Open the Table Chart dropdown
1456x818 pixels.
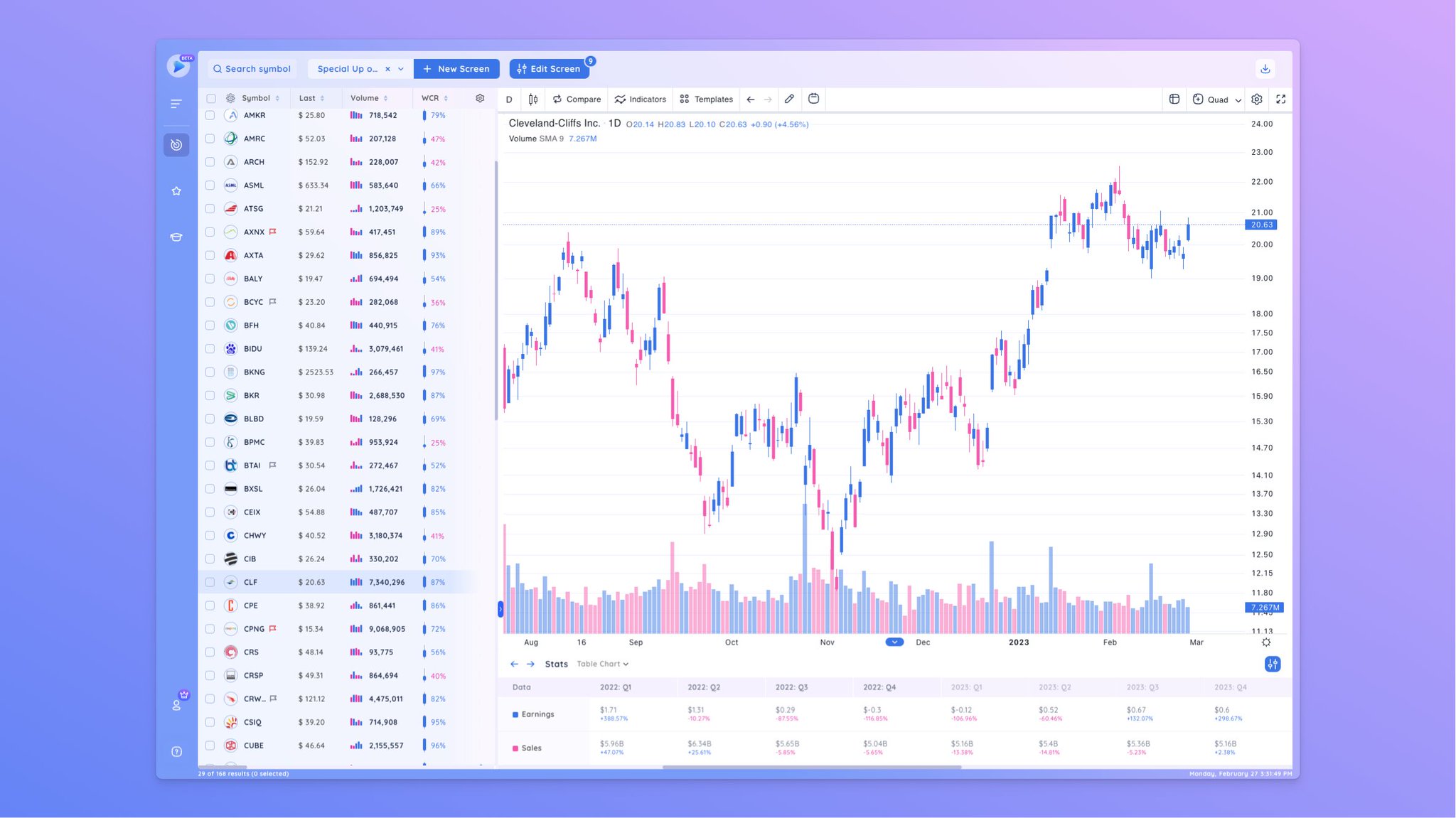coord(602,664)
